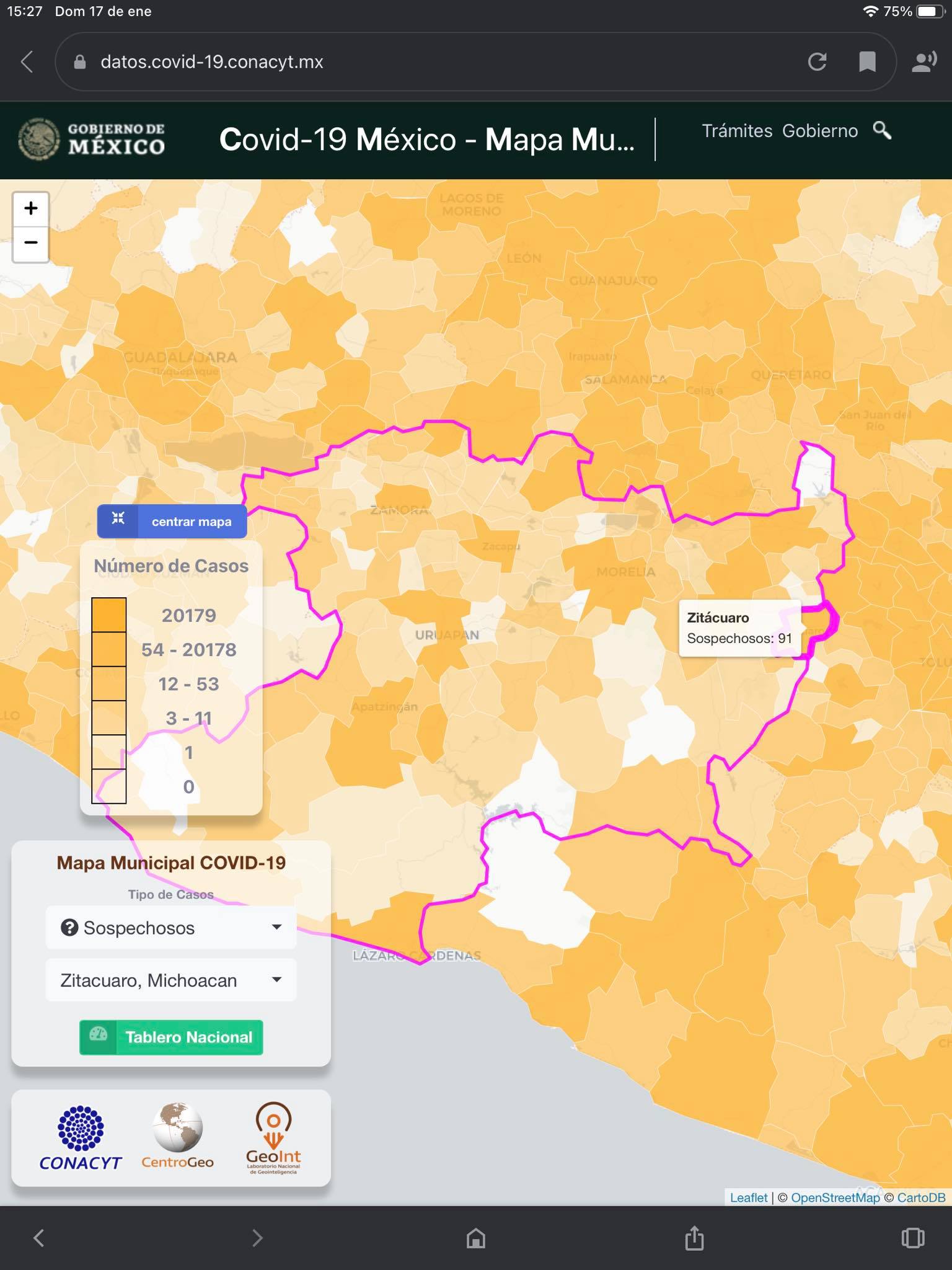Click the Número de Casos legend title

coord(171,566)
